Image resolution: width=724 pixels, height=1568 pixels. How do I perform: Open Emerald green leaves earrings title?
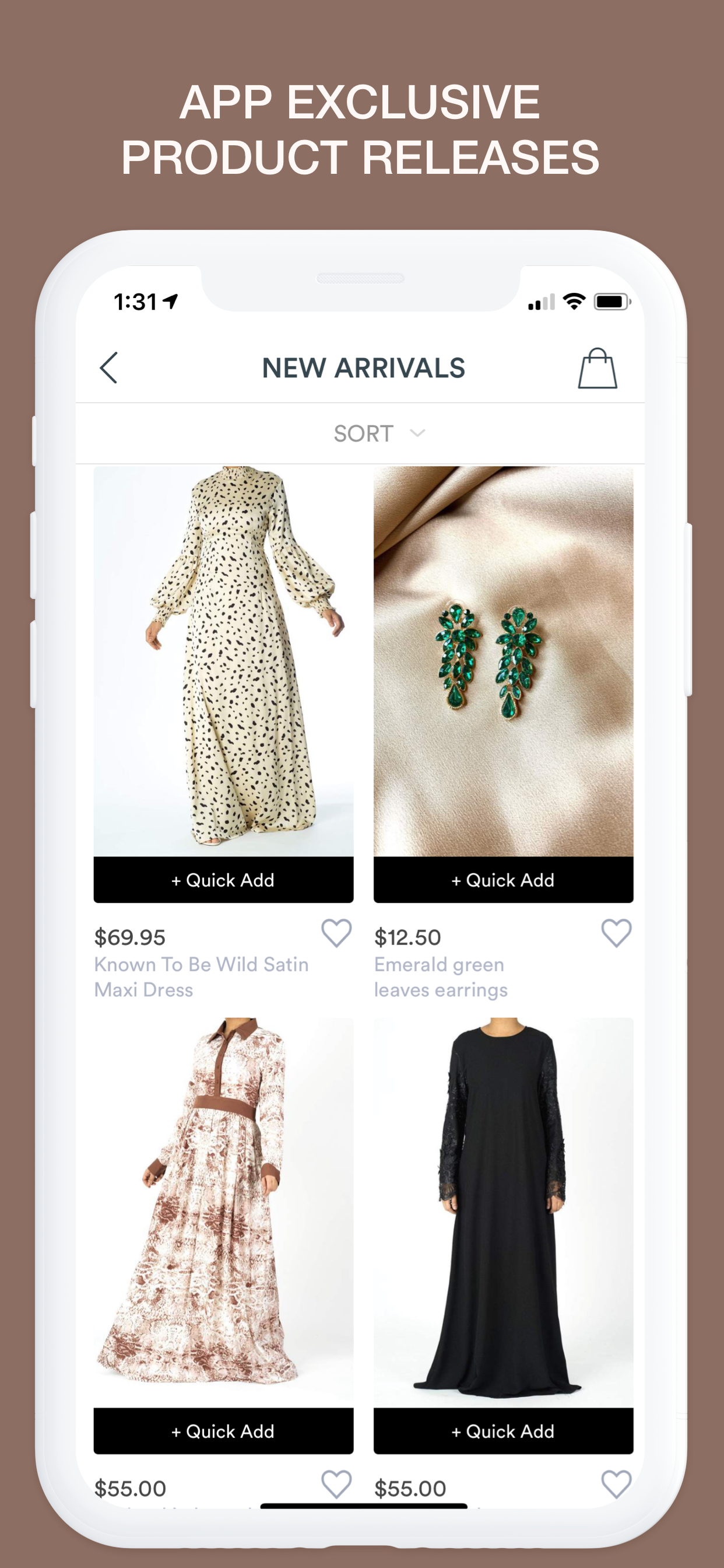click(x=441, y=977)
